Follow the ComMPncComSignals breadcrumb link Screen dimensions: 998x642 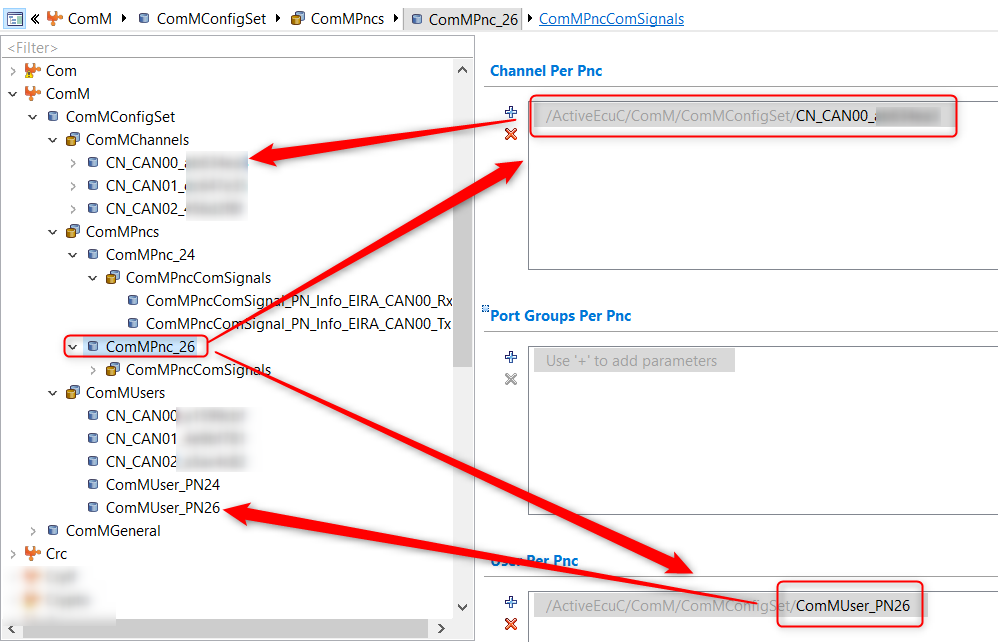coord(611,19)
